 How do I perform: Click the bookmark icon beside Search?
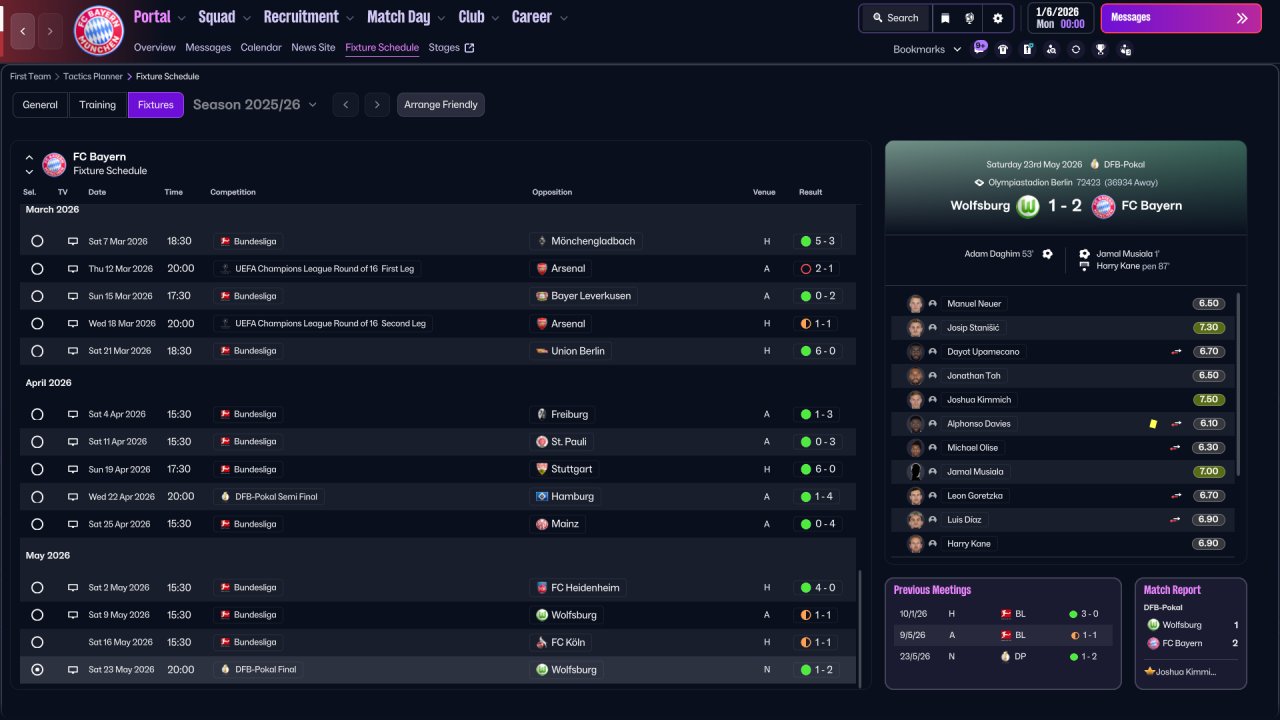point(945,18)
